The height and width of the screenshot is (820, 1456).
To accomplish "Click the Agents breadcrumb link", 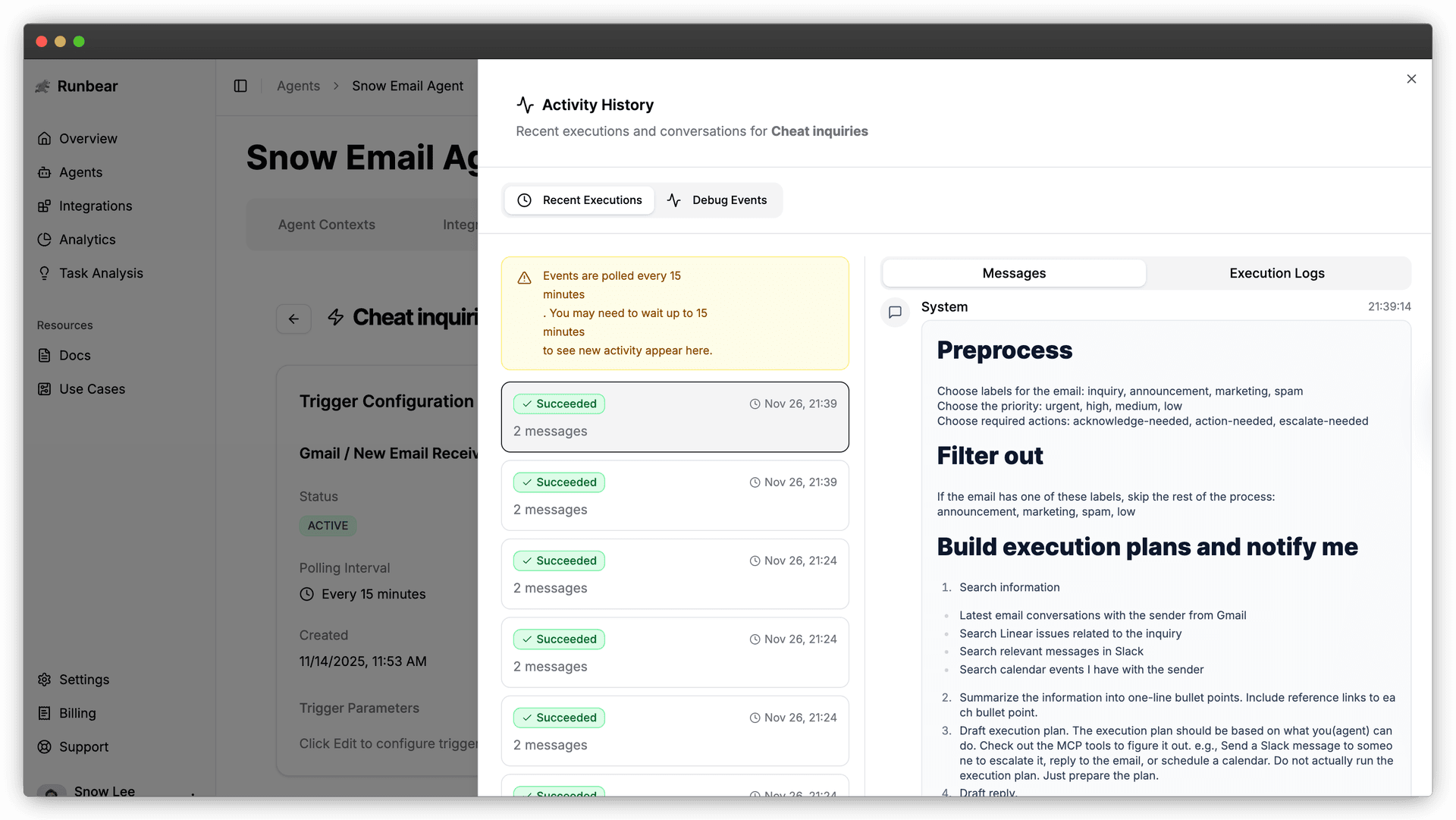I will point(298,86).
